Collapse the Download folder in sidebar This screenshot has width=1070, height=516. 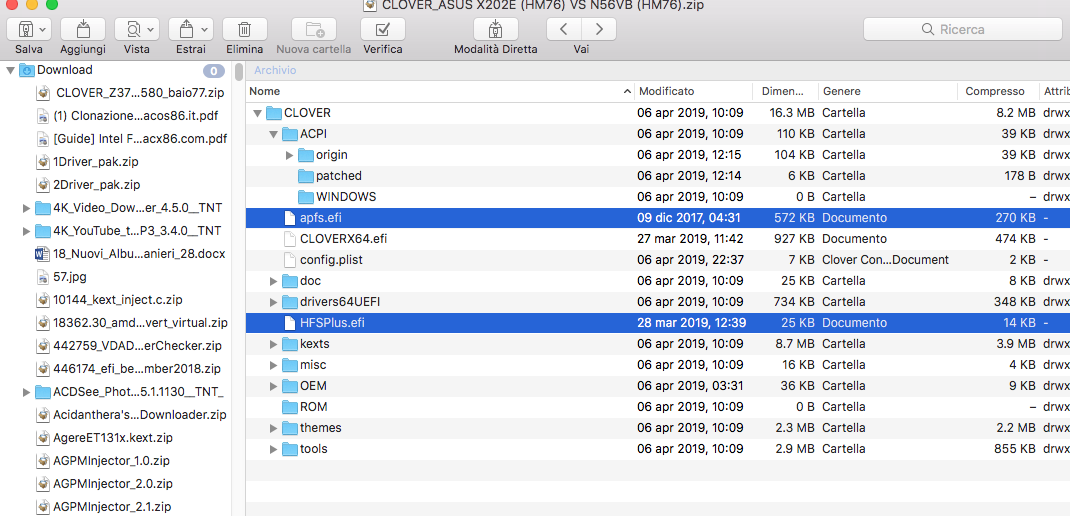(x=10, y=70)
